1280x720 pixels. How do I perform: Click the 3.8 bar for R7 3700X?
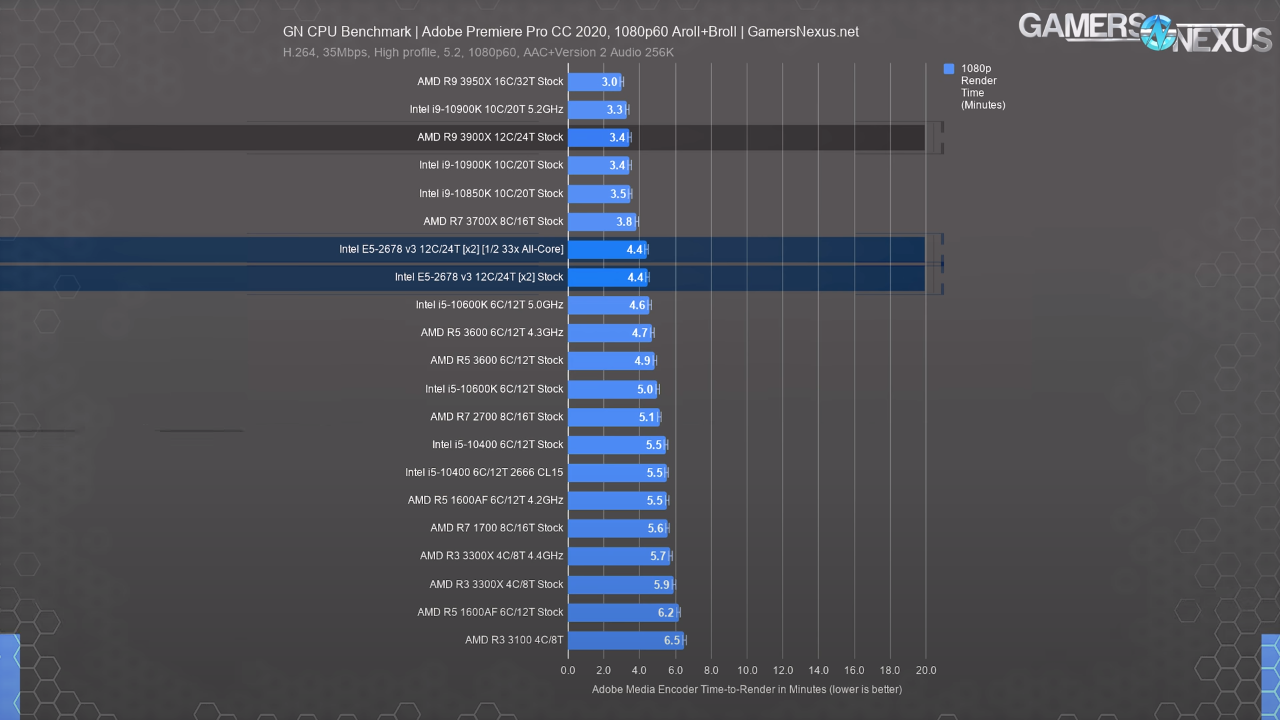pyautogui.click(x=602, y=221)
